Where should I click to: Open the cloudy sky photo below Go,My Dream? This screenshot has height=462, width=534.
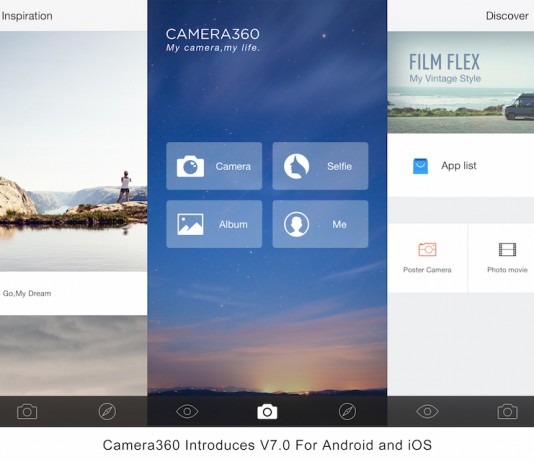[73, 355]
